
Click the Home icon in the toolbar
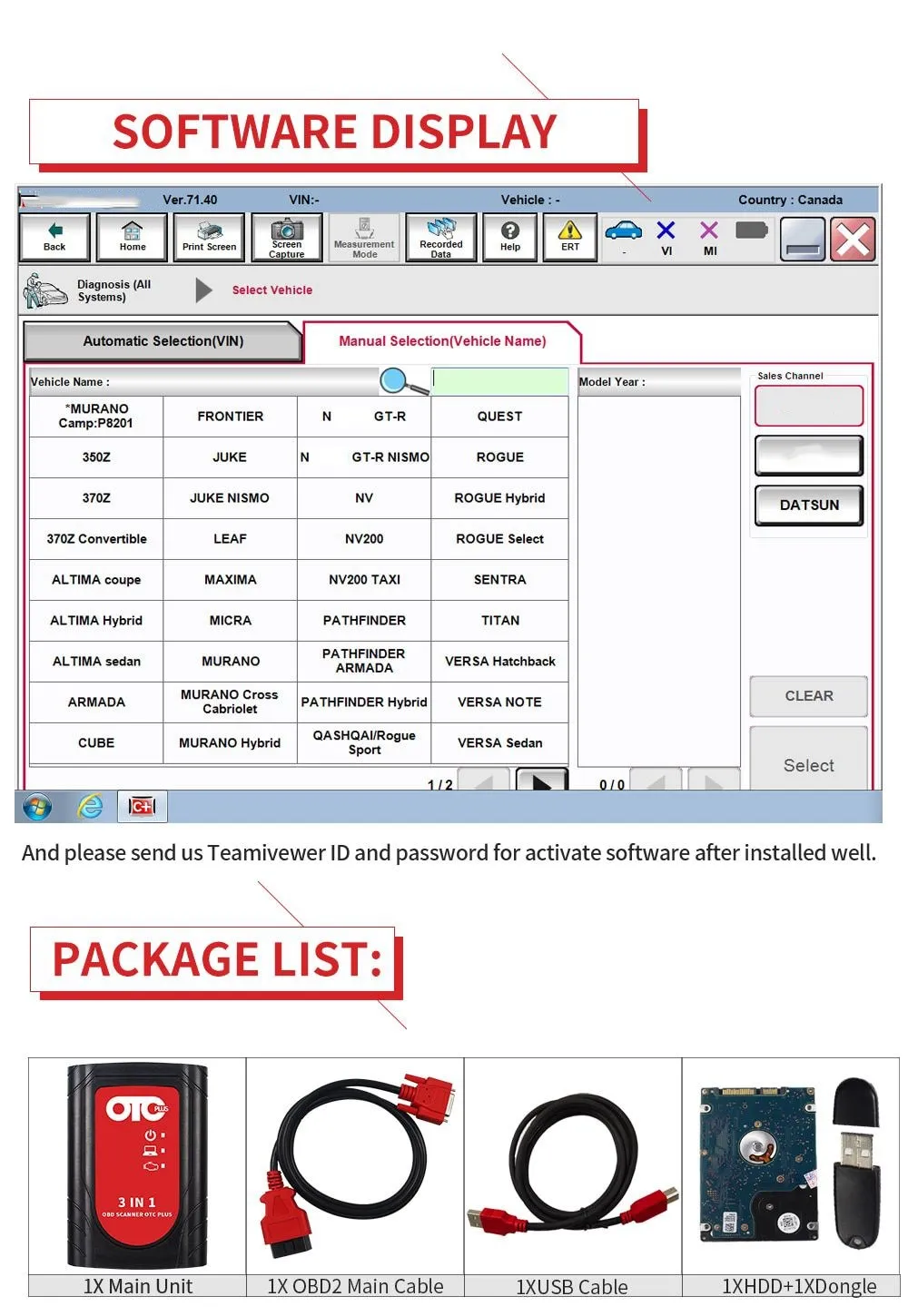pyautogui.click(x=131, y=237)
